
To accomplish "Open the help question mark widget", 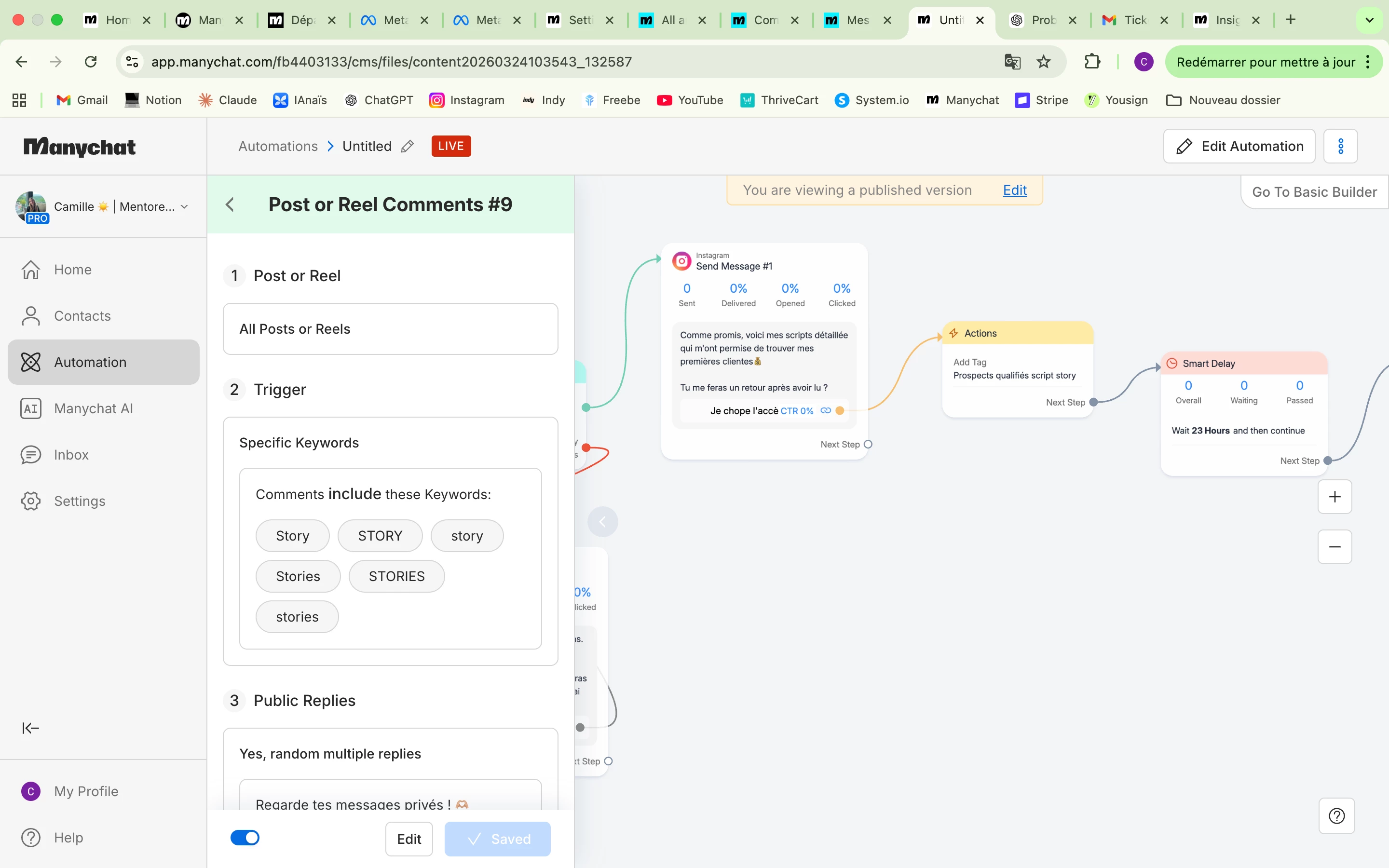I will 1336,816.
